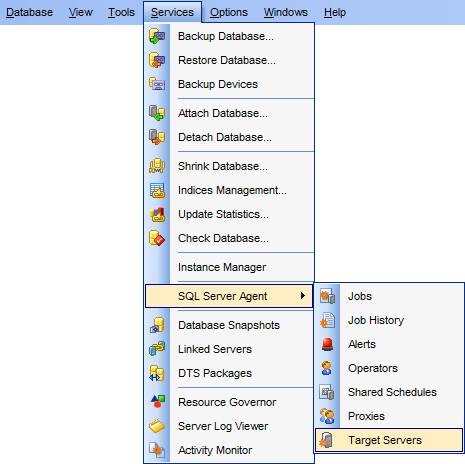
Task: Click the Indices Management icon
Action: tap(157, 190)
